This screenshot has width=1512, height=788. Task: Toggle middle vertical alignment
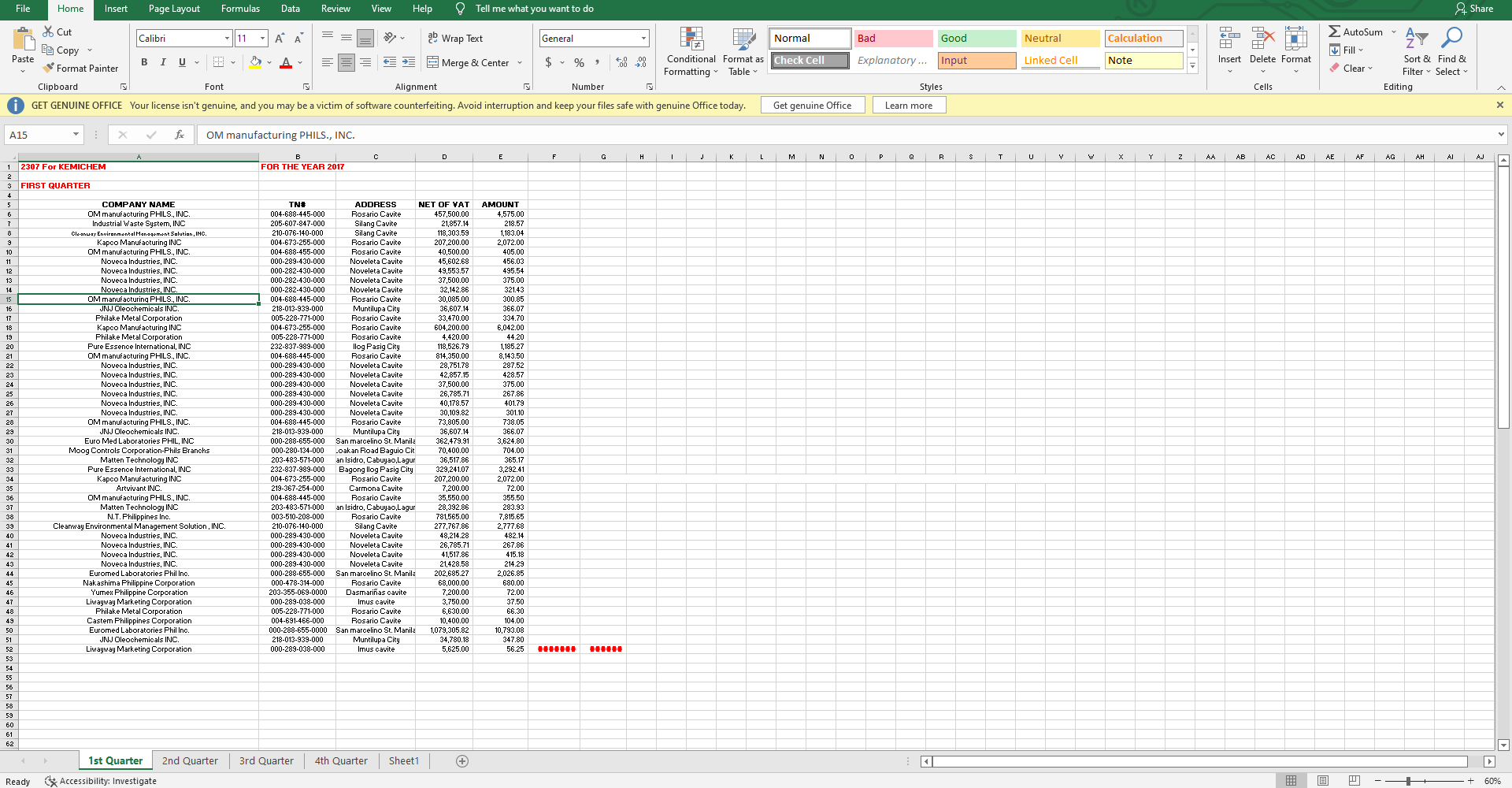(x=346, y=38)
